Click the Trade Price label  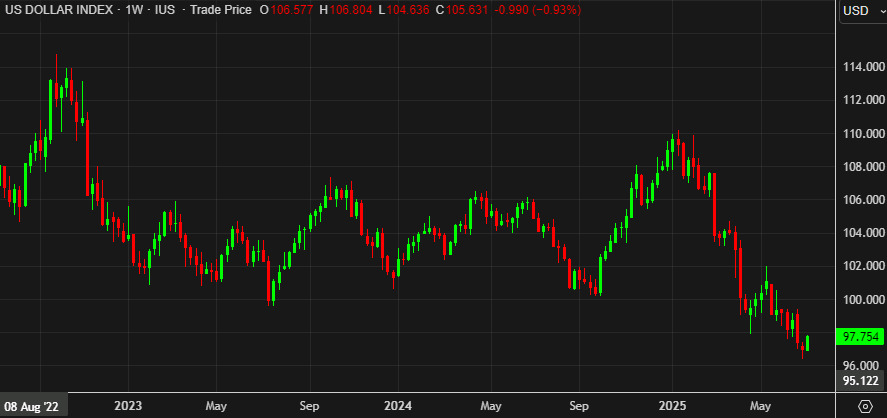click(x=220, y=10)
